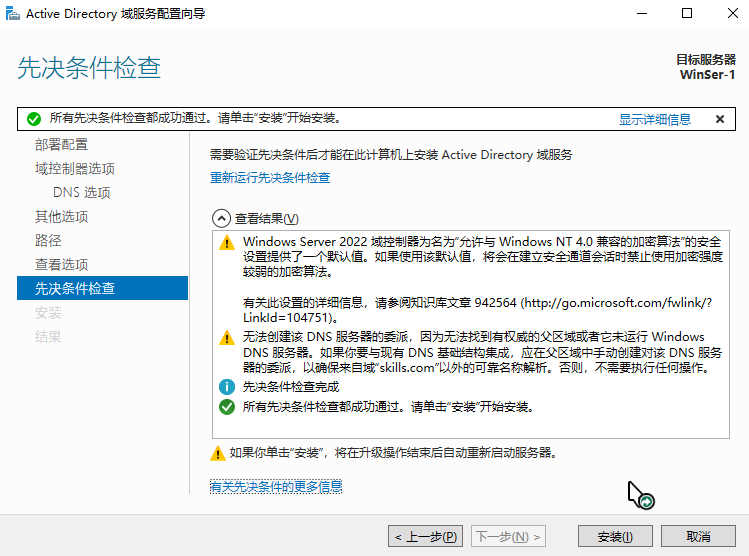Close the wizard window
The width and height of the screenshot is (749, 556).
tap(733, 13)
